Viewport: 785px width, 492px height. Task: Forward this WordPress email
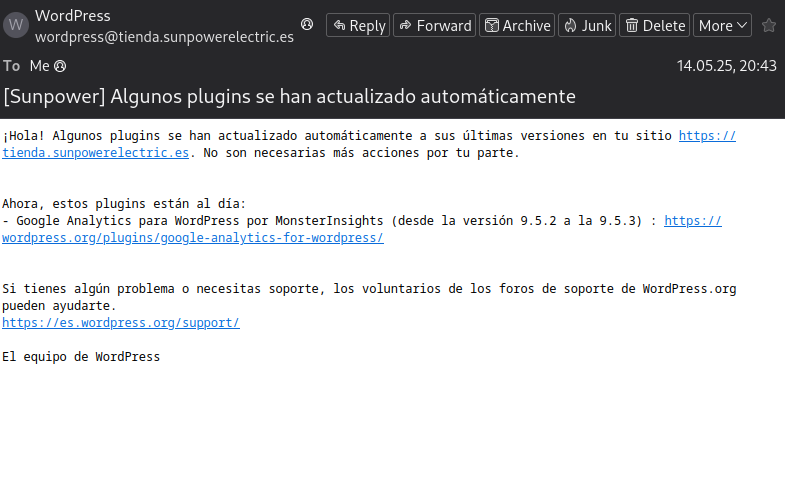[435, 26]
